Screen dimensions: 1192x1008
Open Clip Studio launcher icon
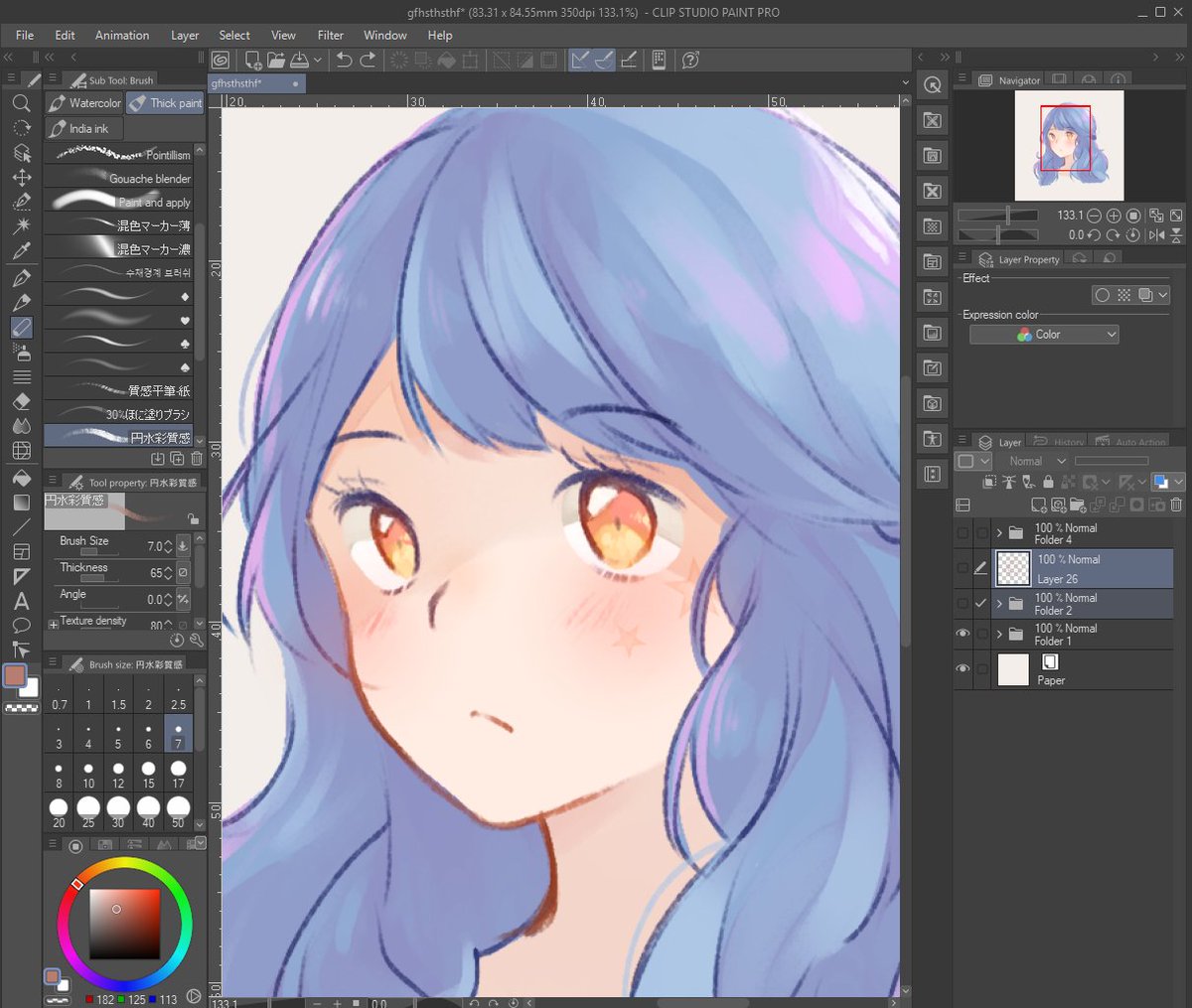[x=220, y=61]
